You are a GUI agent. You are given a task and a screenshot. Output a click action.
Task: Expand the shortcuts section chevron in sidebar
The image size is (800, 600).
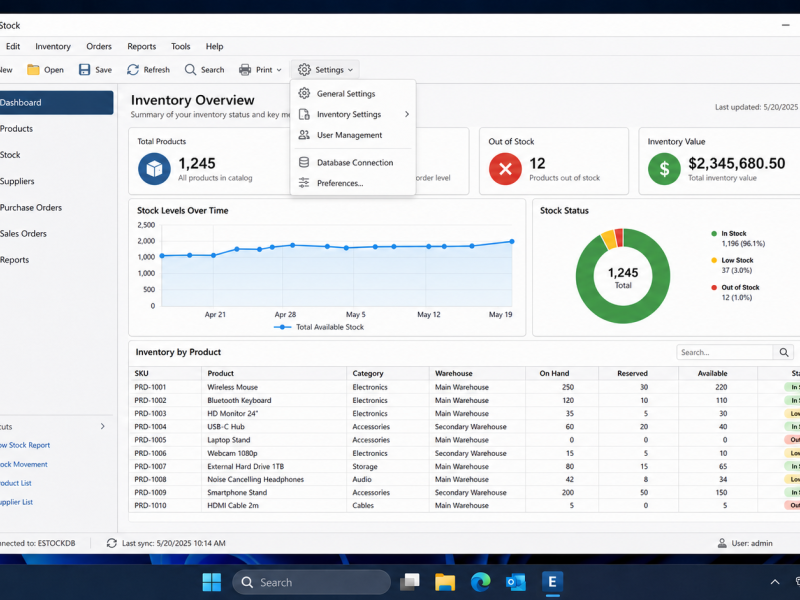click(x=103, y=426)
